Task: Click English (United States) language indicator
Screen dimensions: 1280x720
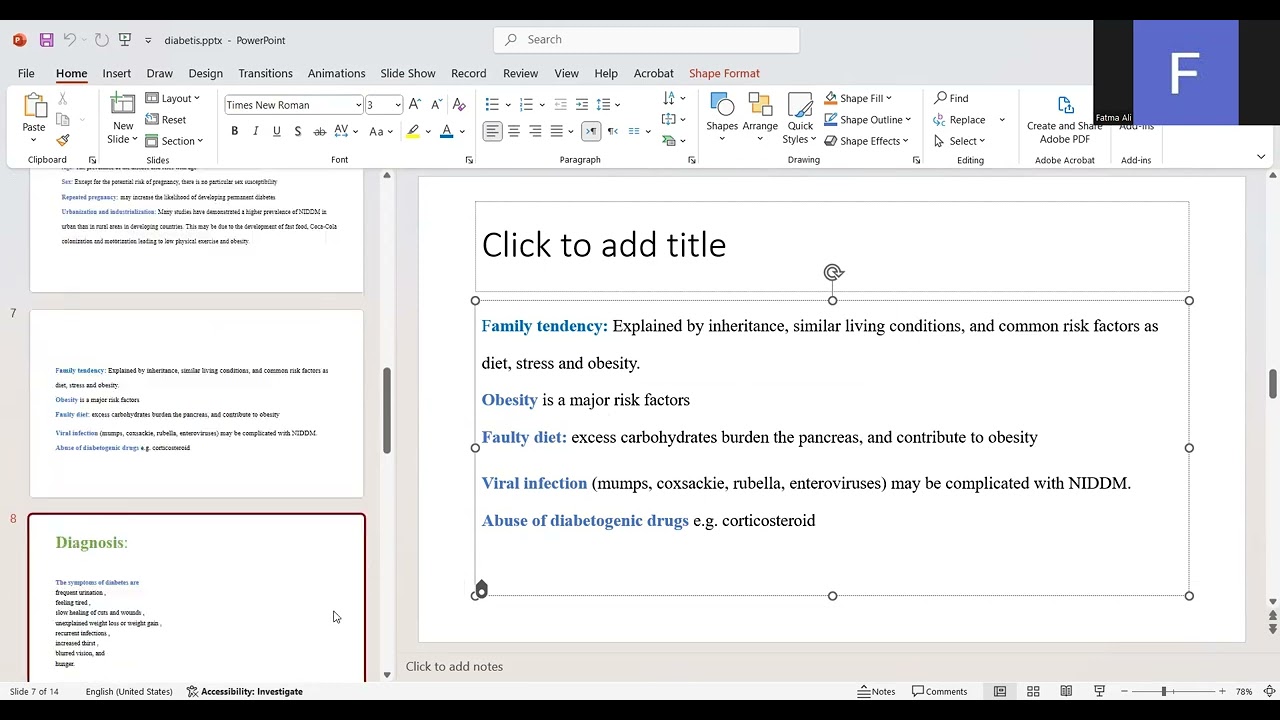Action: coord(129,691)
